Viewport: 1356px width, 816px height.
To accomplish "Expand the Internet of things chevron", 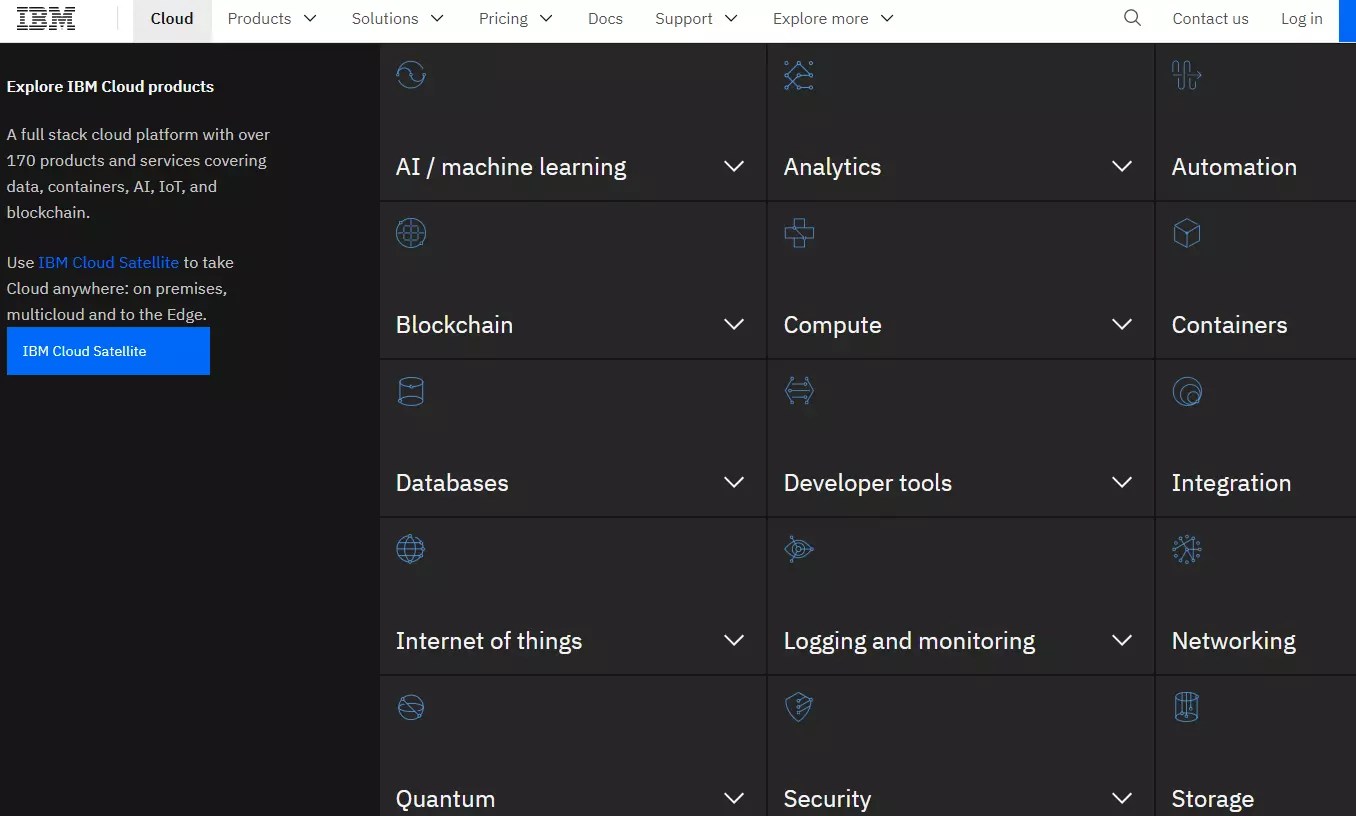I will (734, 640).
